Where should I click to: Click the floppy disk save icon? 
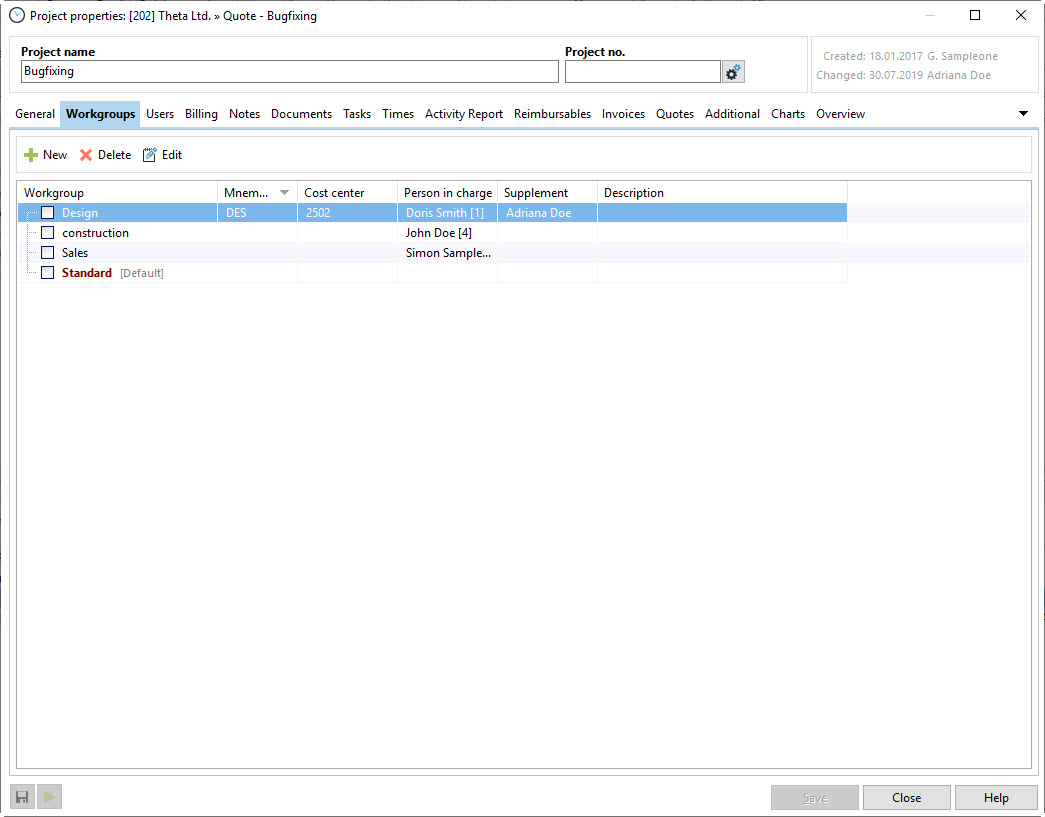tap(22, 797)
